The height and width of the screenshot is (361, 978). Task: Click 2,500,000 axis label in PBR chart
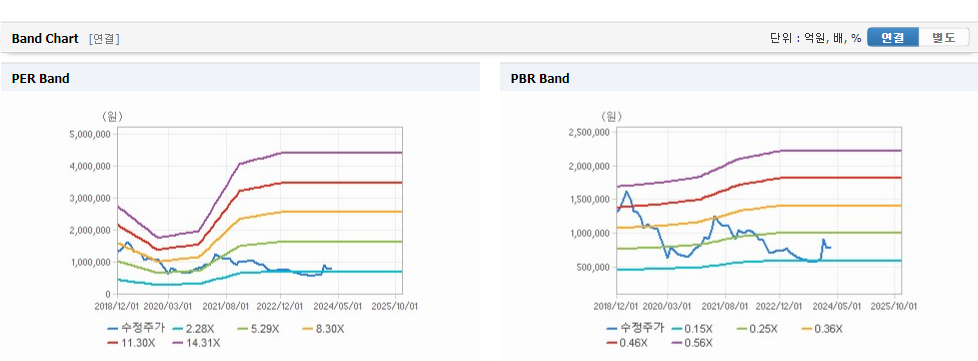(x=588, y=132)
